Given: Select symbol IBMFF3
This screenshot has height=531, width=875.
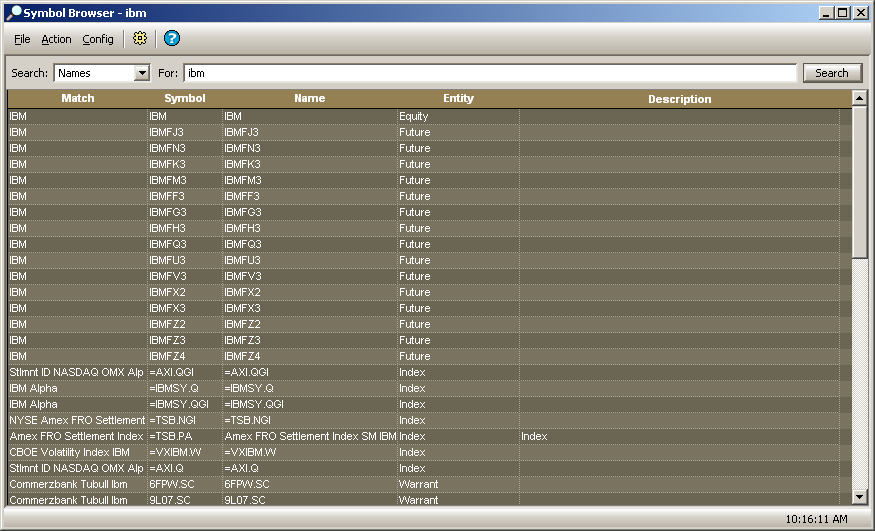Looking at the screenshot, I should tap(185, 196).
